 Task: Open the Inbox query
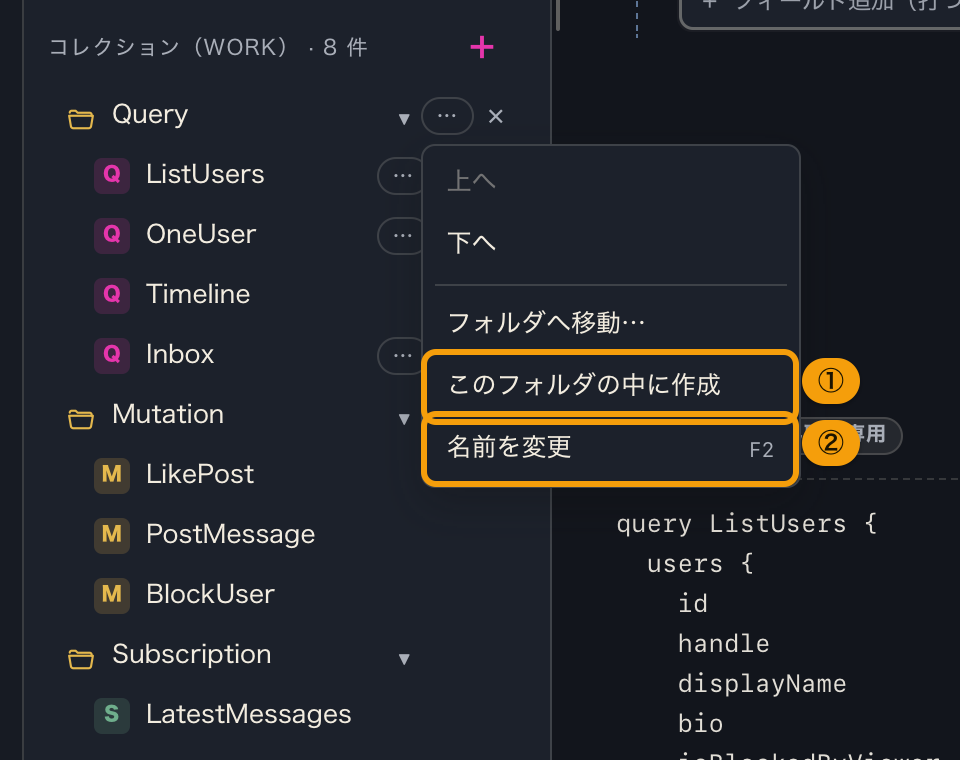coord(180,355)
